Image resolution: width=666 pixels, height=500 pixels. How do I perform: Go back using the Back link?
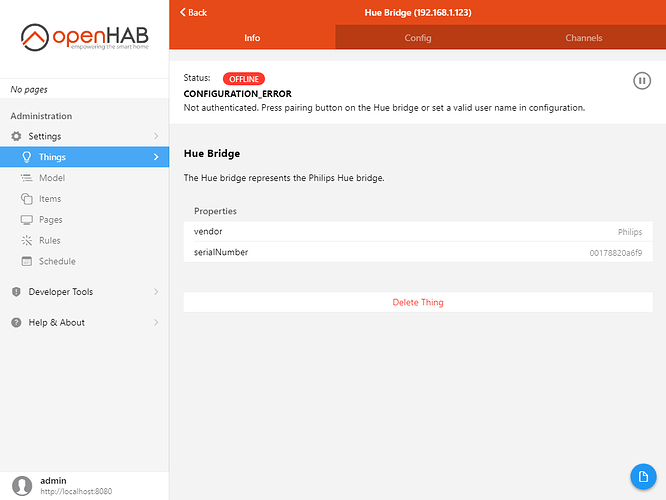(x=194, y=12)
